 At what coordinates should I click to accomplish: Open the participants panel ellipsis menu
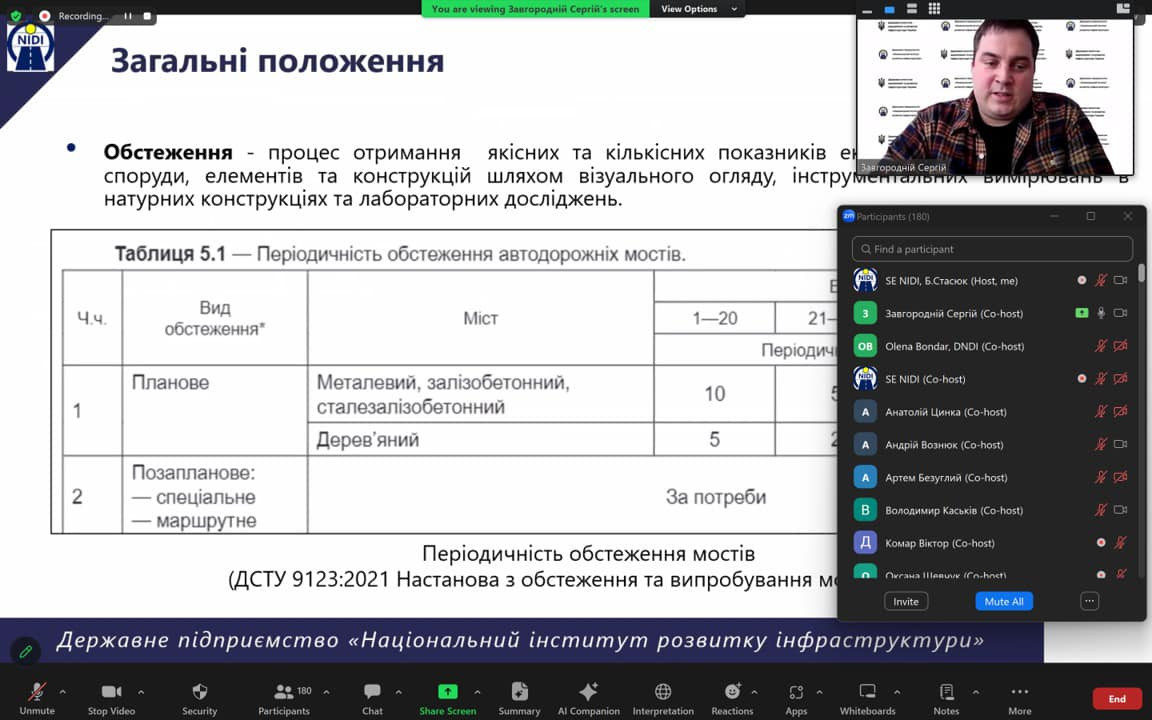1090,601
